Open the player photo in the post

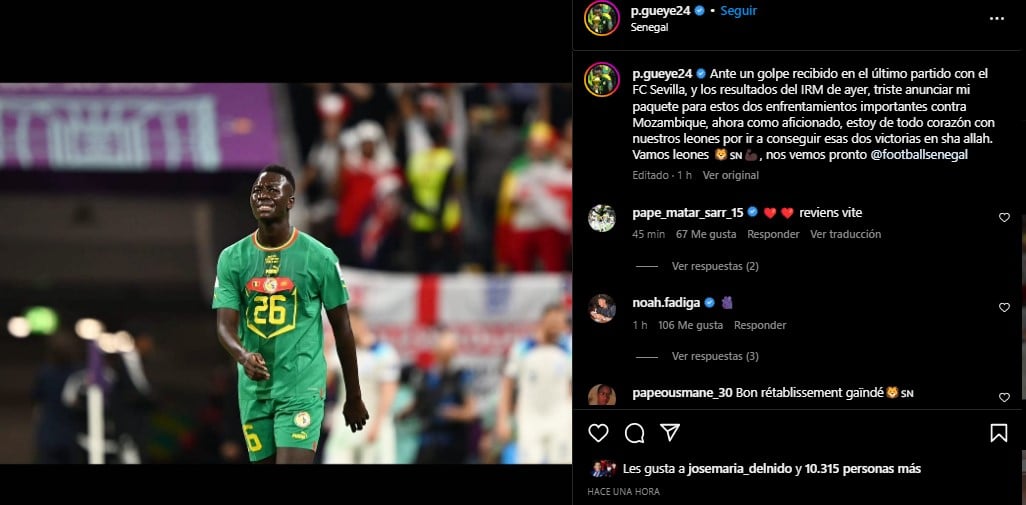[x=285, y=273]
